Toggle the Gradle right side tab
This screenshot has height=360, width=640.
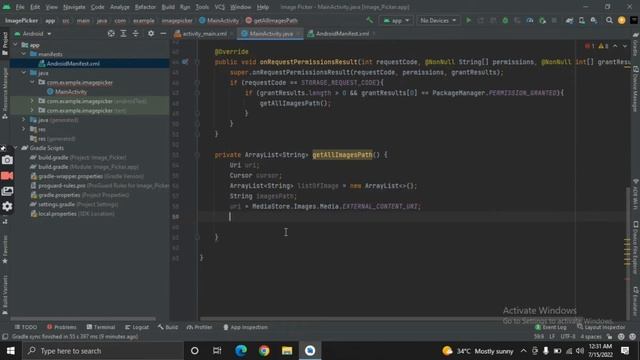coord(636,45)
